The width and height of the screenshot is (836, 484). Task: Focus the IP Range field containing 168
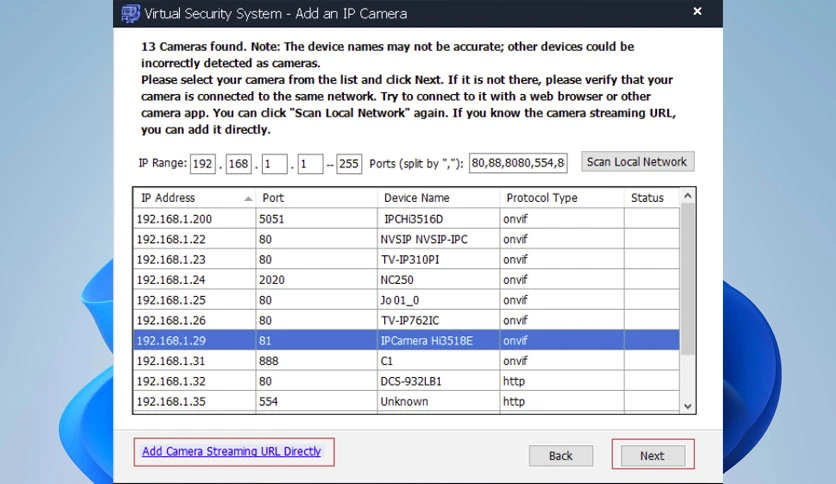(x=238, y=164)
